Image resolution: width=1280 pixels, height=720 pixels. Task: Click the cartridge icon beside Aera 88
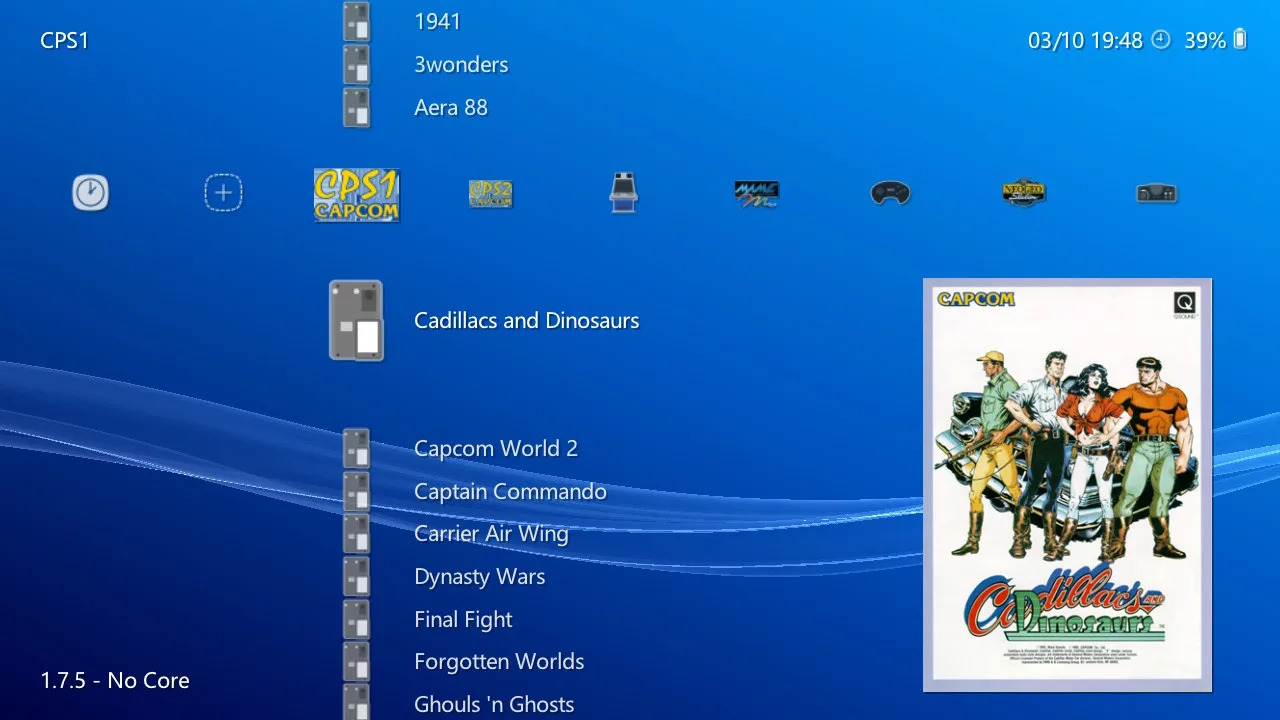point(357,107)
